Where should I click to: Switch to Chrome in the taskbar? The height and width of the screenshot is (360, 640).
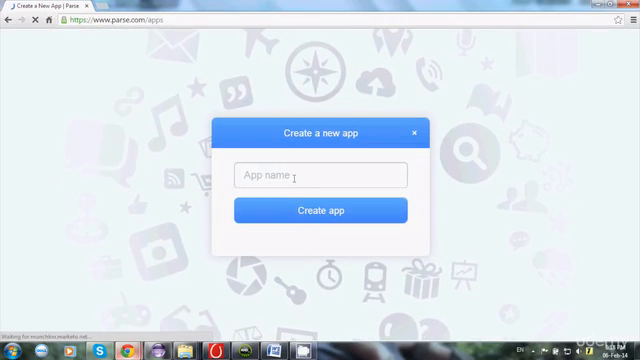(128, 351)
